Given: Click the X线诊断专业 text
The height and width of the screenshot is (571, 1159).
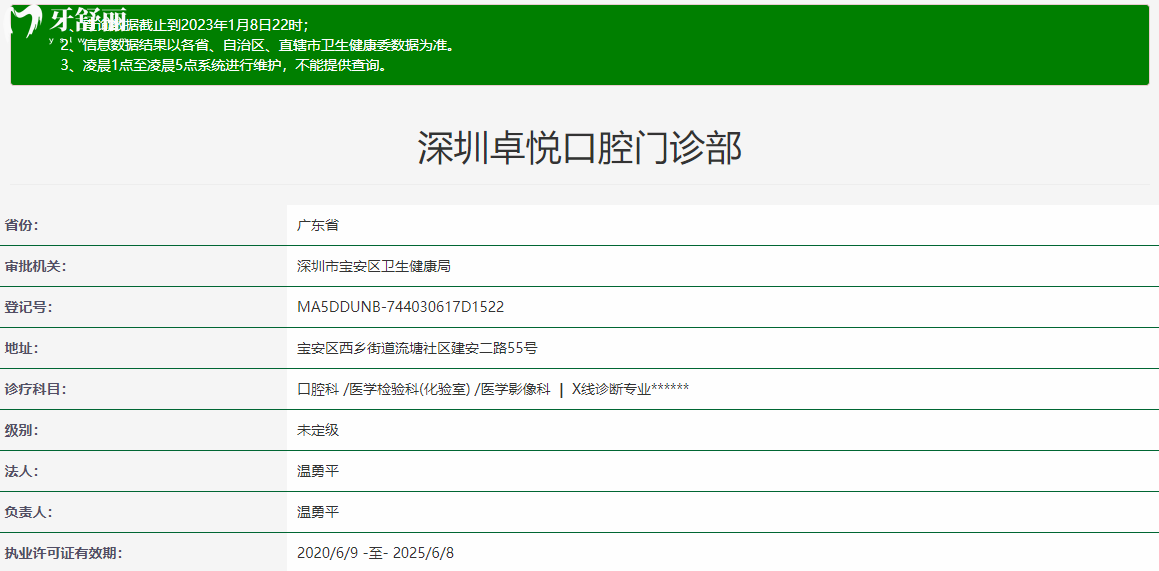Looking at the screenshot, I should [611, 389].
